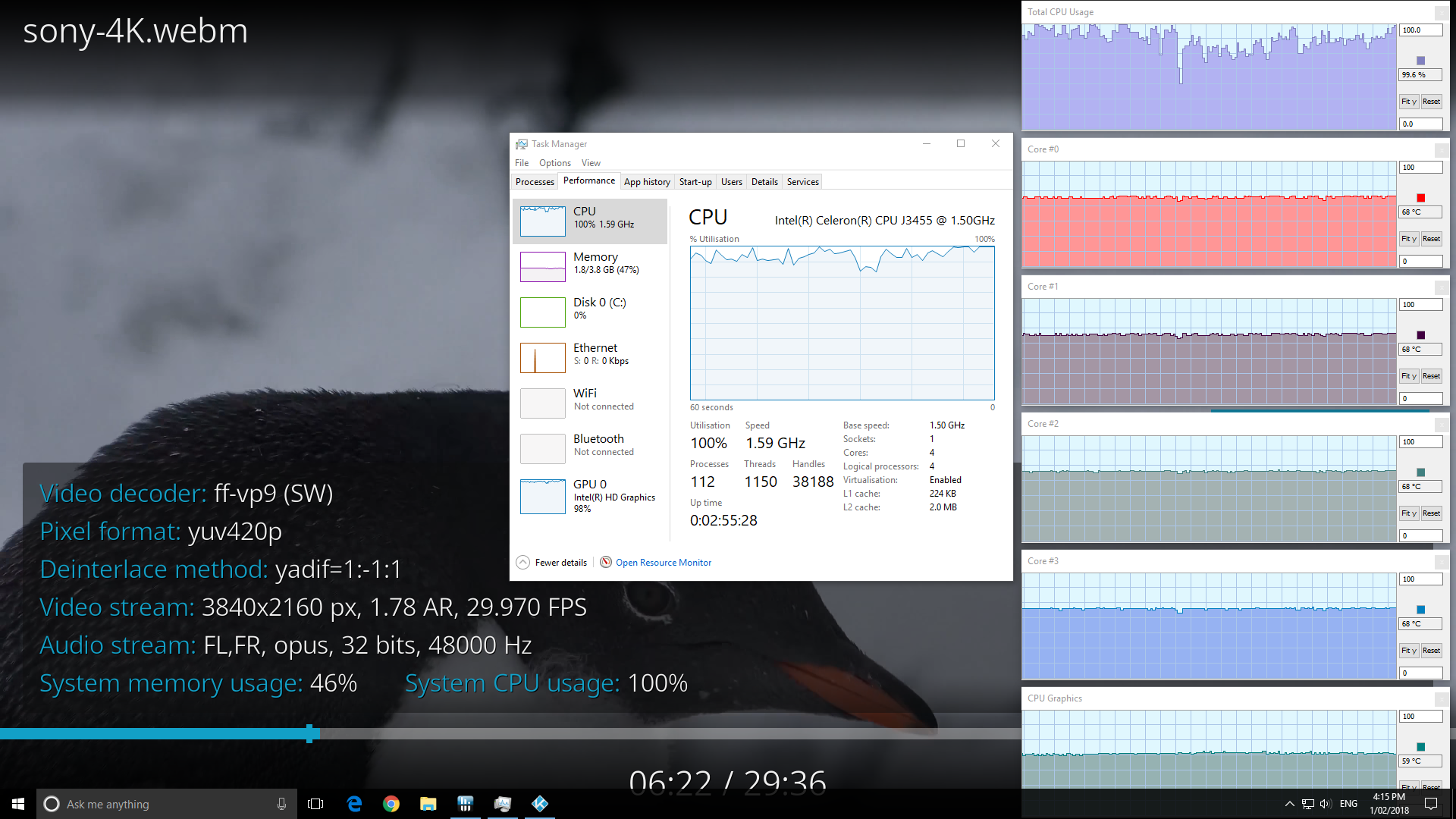1456x819 pixels.
Task: Switch to the Services tab
Action: pyautogui.click(x=803, y=182)
